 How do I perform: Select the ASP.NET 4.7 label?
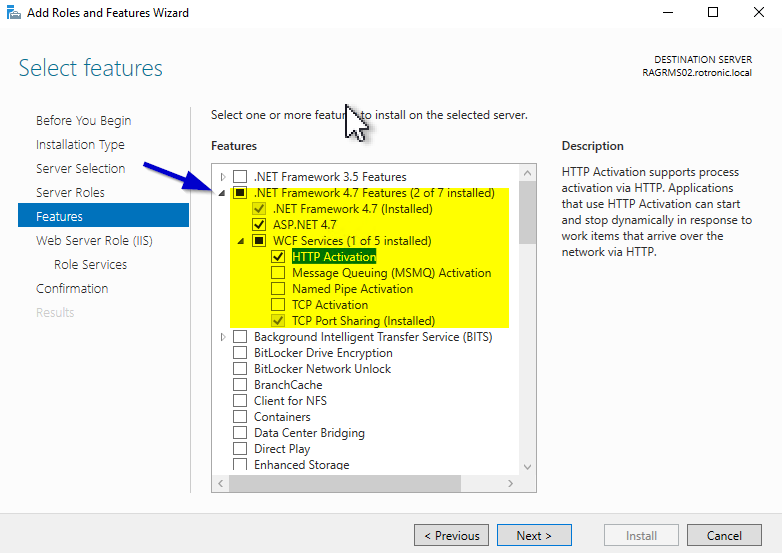click(304, 224)
